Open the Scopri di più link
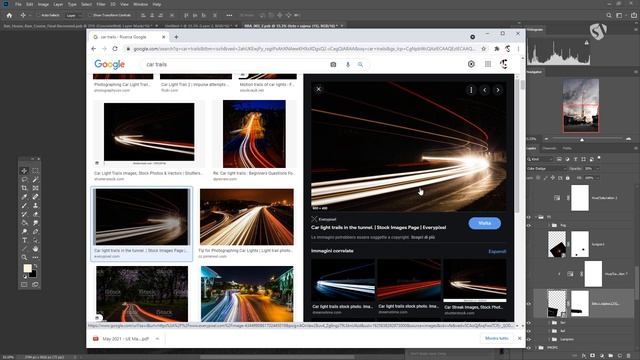This screenshot has height=360, width=640. pyautogui.click(x=423, y=237)
